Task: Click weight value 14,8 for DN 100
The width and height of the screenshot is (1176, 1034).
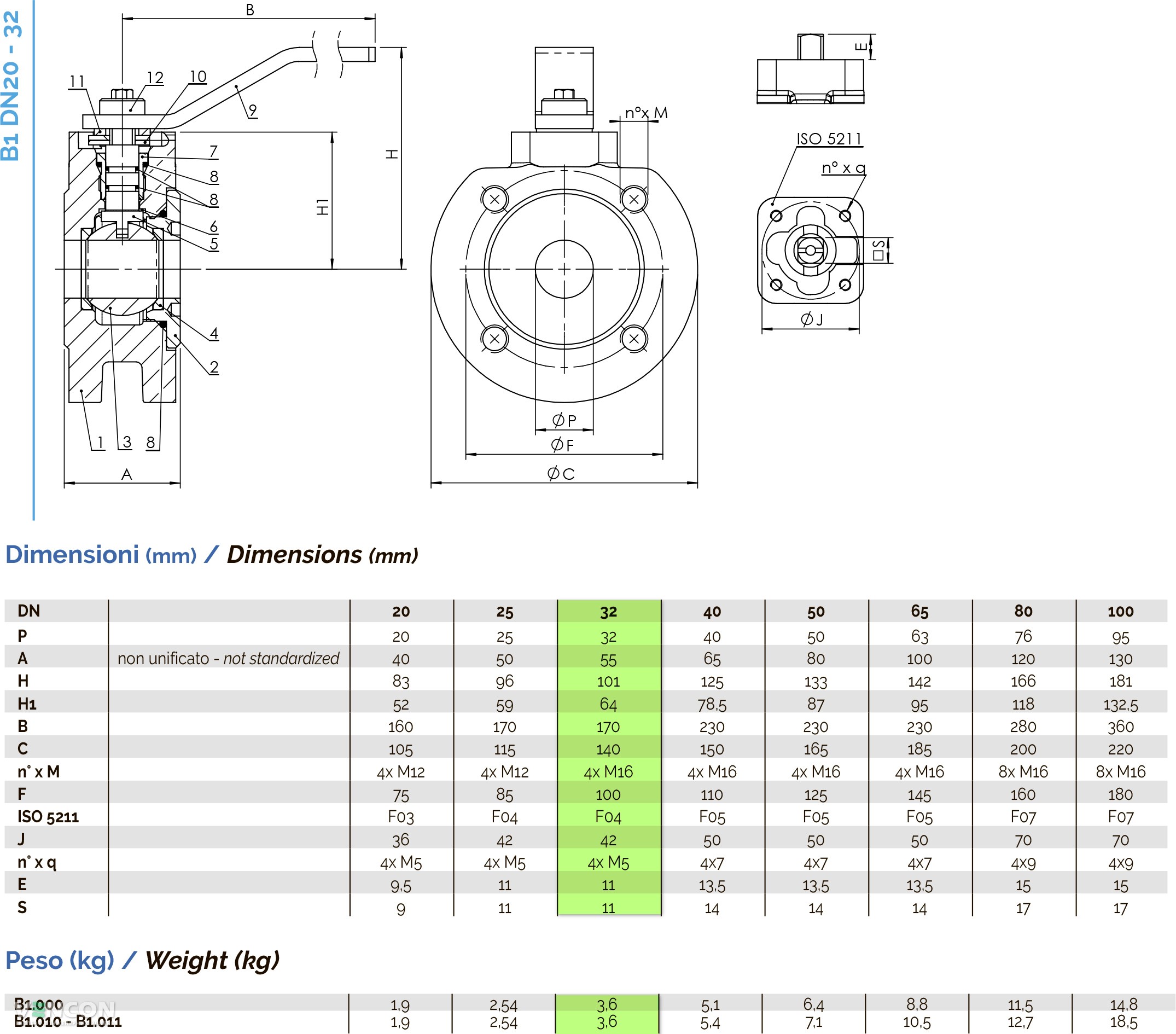Action: (1123, 1004)
